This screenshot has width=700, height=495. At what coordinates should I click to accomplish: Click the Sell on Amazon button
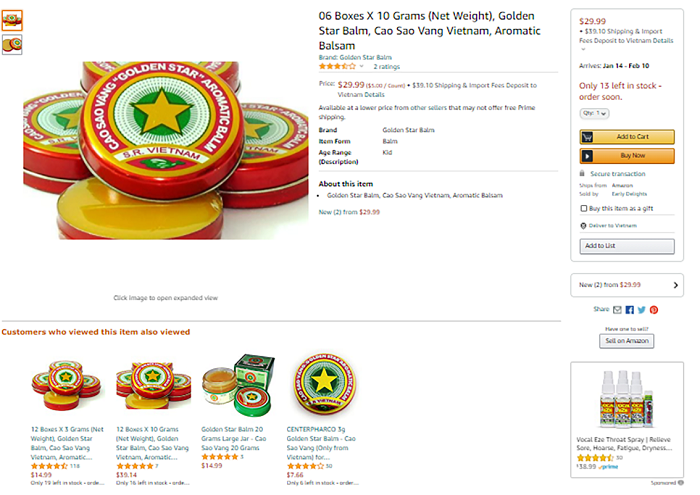[x=627, y=341]
